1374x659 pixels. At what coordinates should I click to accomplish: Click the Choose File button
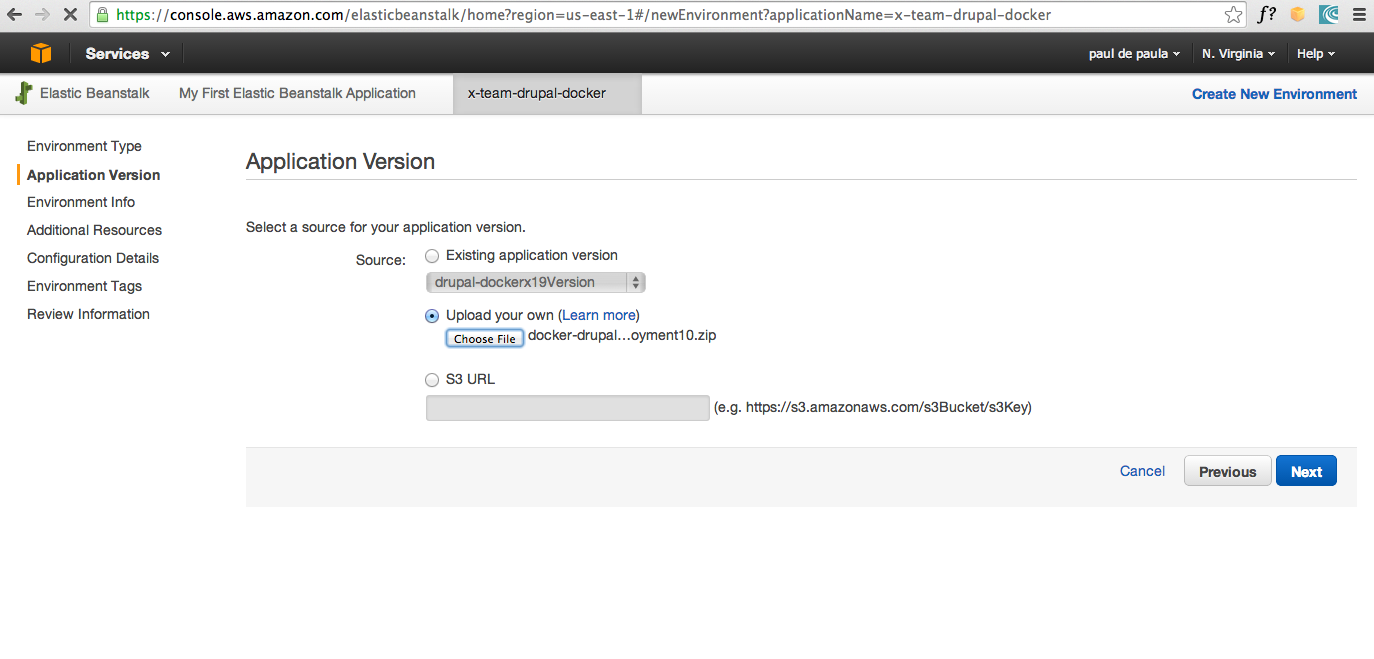click(x=485, y=339)
